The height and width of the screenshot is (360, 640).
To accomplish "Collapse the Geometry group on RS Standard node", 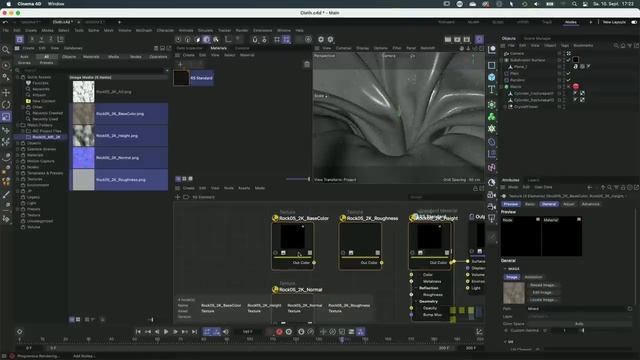I will tap(416, 302).
